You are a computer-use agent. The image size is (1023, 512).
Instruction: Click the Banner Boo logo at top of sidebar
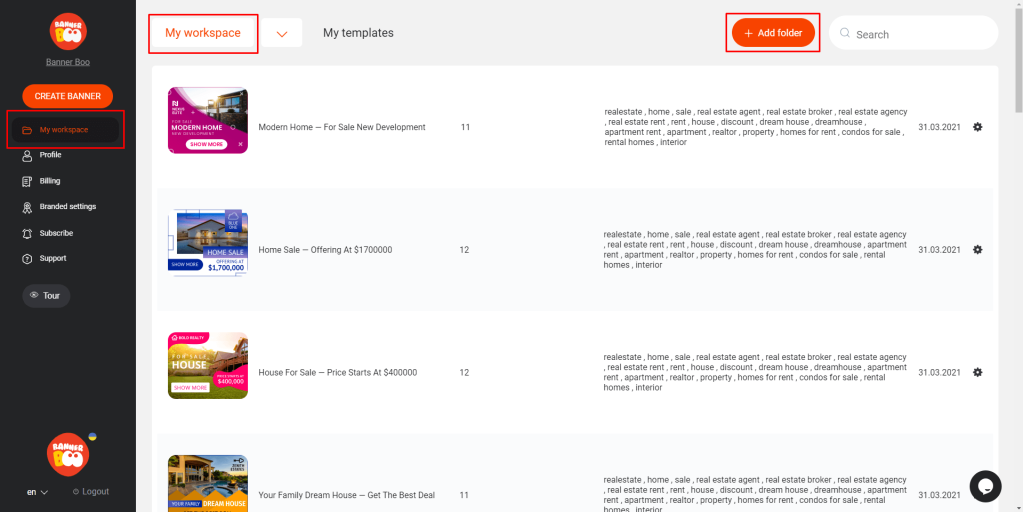pyautogui.click(x=68, y=31)
